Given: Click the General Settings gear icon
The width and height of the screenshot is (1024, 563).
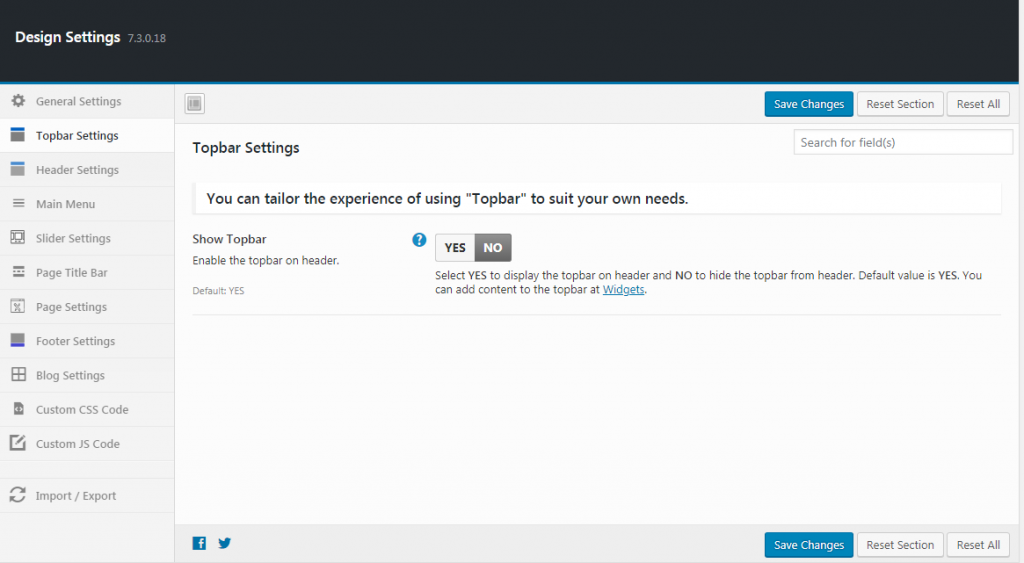Looking at the screenshot, I should point(18,101).
